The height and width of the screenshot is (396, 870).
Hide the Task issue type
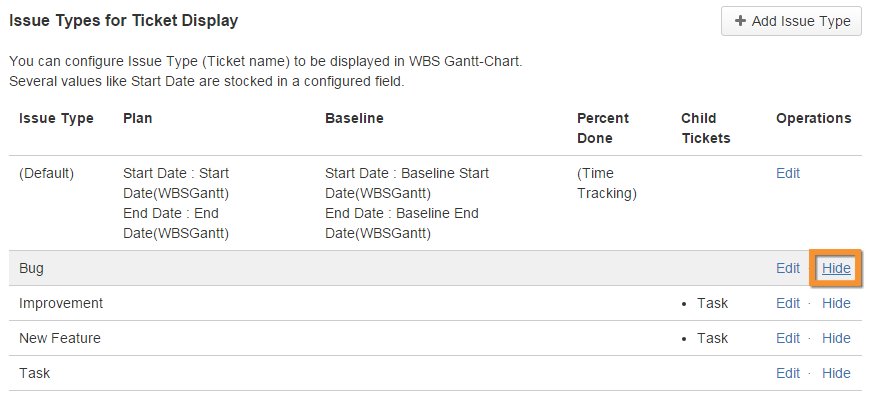[836, 373]
